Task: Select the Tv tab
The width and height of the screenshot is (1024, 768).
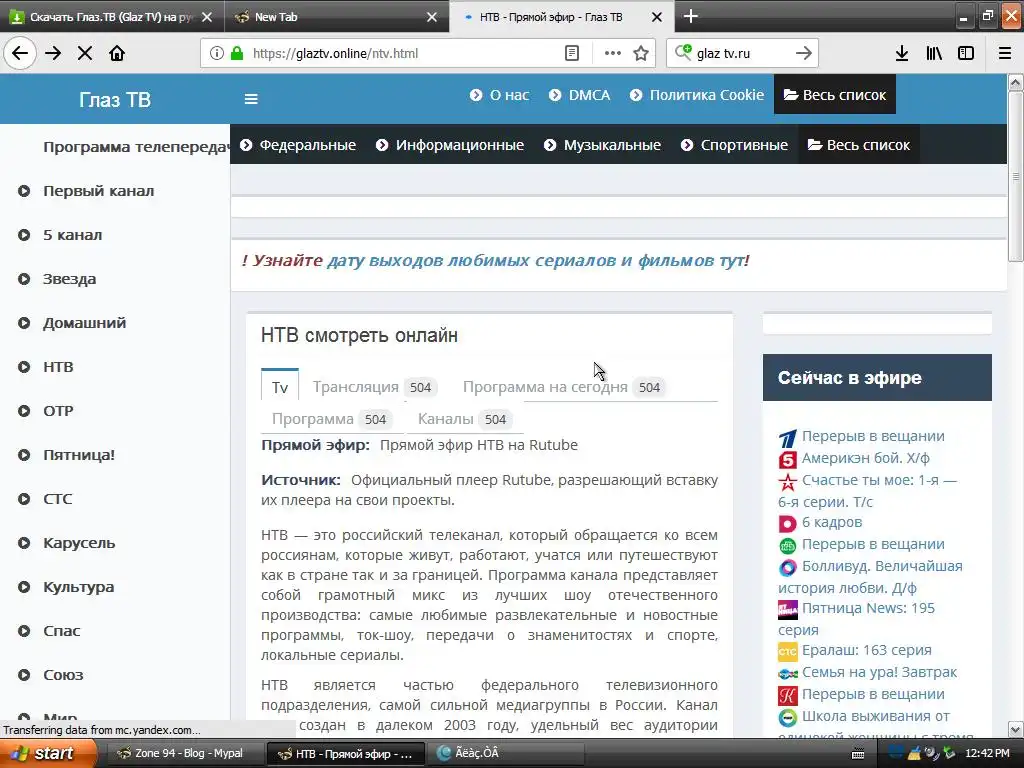Action: [x=280, y=387]
